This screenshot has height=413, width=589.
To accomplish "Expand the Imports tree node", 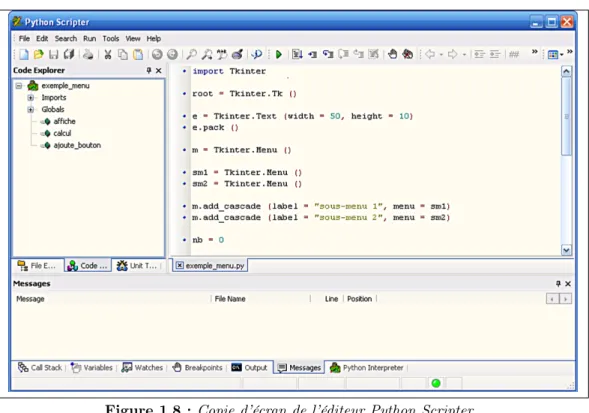I will click(x=31, y=98).
